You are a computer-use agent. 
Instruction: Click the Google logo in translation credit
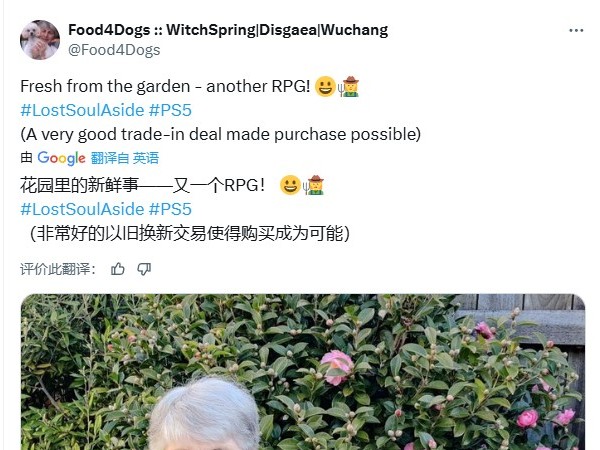pyautogui.click(x=61, y=158)
